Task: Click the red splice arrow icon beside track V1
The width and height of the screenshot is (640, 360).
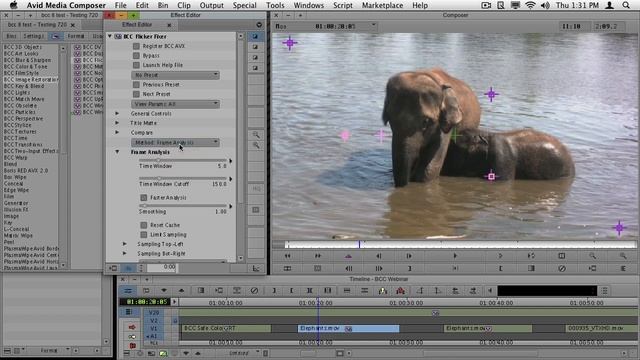Action: [x=132, y=327]
